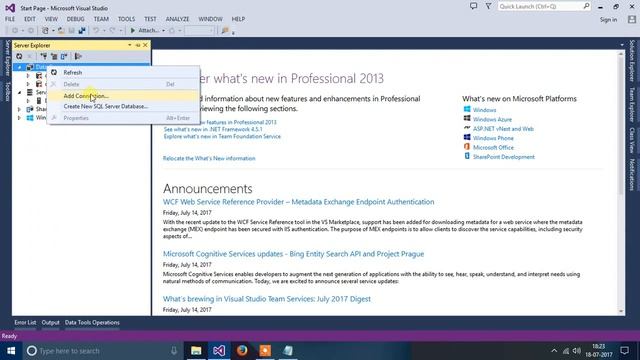Open the Attach button dropdown arrow
The width and height of the screenshot is (640, 360).
(163, 31)
